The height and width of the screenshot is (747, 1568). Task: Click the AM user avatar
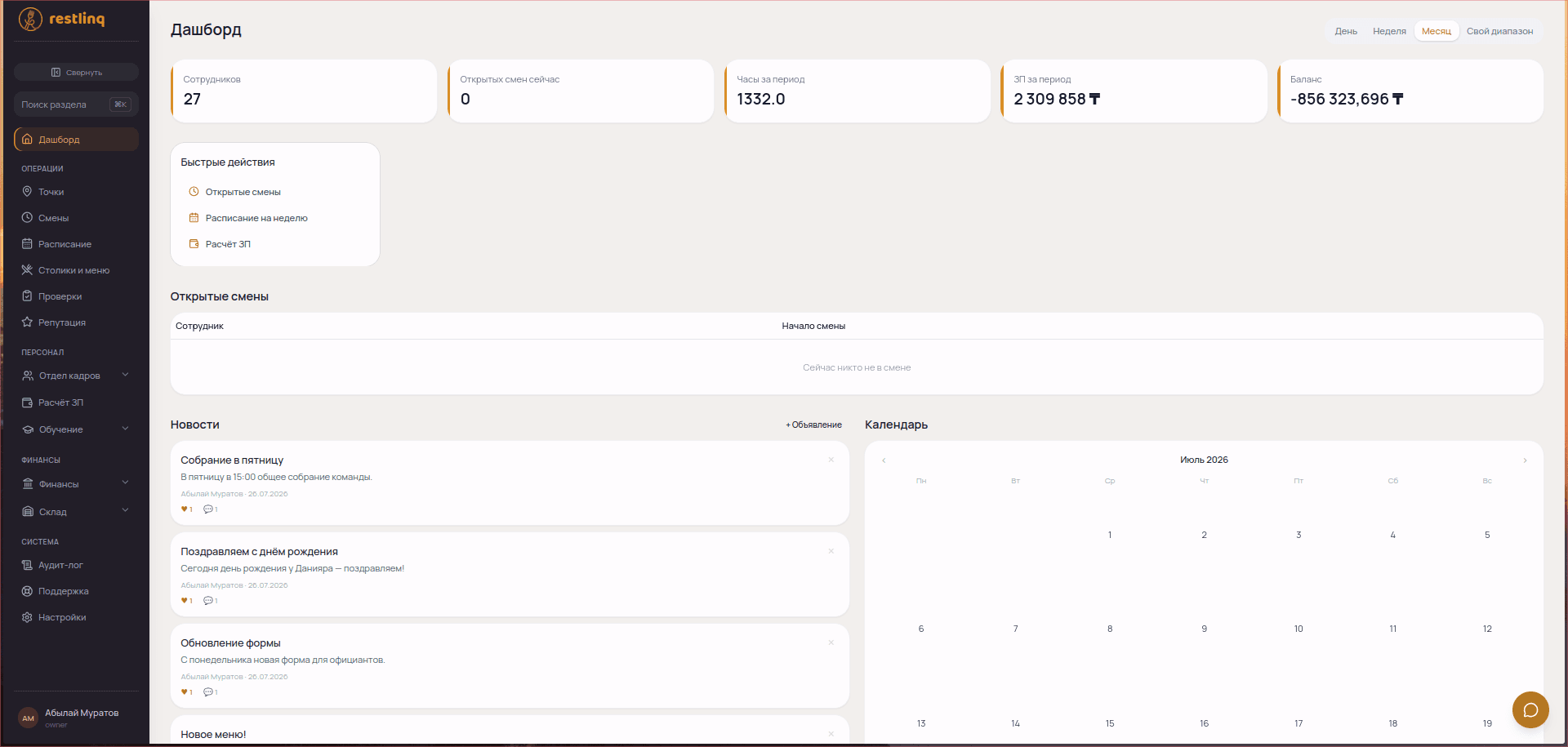tap(29, 718)
